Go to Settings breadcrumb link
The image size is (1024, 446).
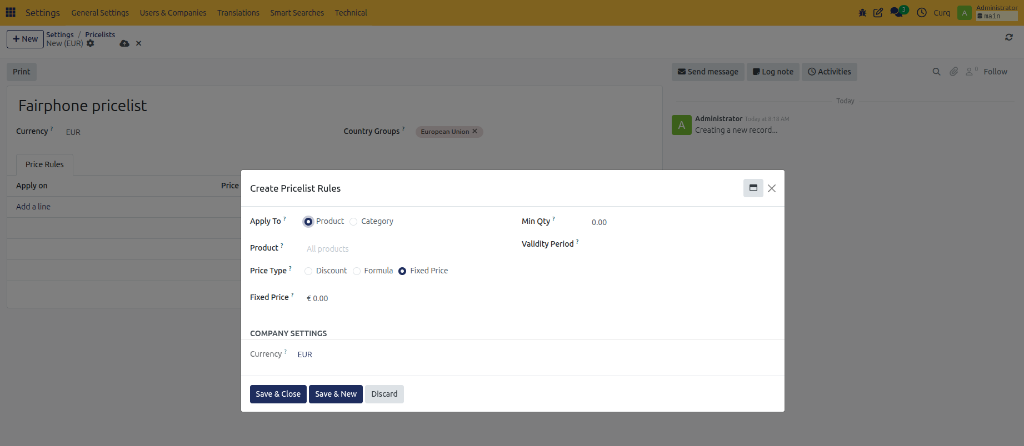(60, 34)
